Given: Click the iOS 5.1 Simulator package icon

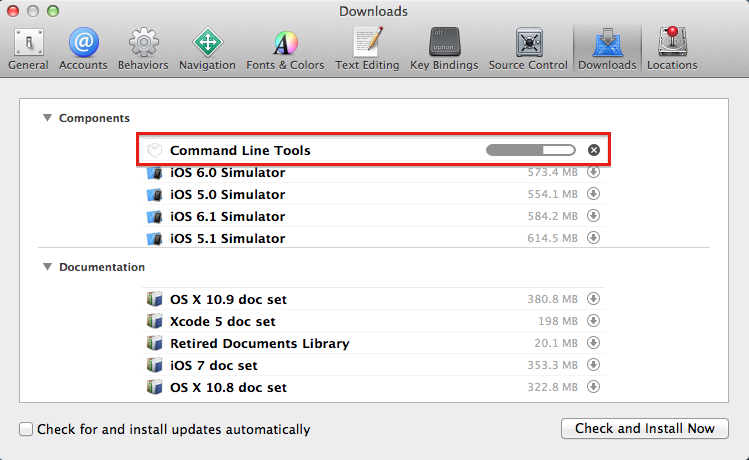Looking at the screenshot, I should [154, 238].
